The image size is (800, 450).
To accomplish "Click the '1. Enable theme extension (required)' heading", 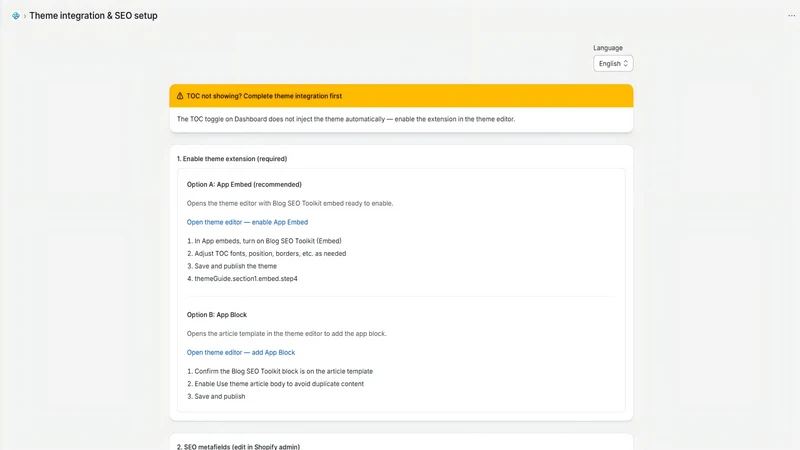I will tap(232, 159).
